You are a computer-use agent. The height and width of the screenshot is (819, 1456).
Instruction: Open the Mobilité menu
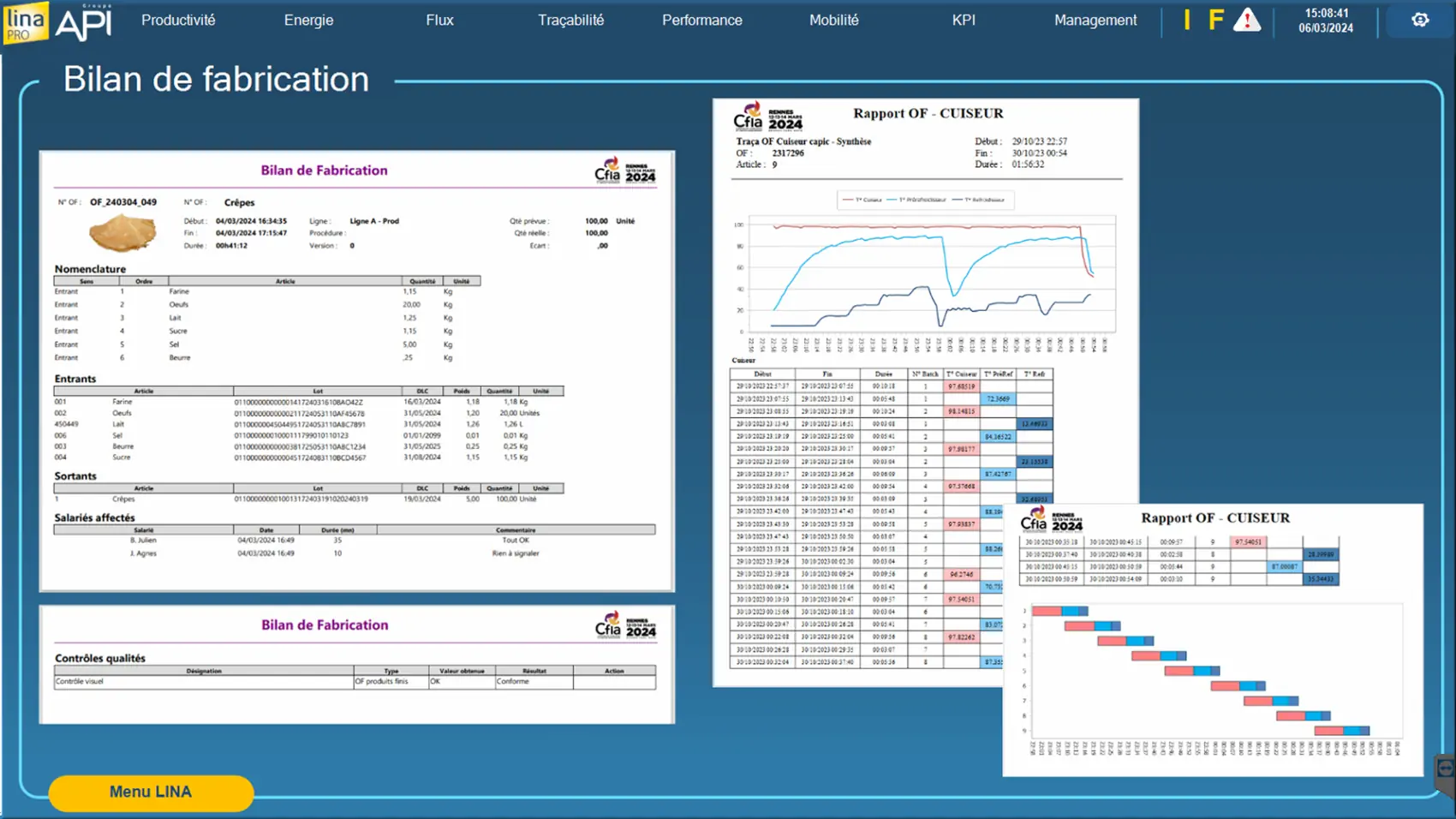(833, 20)
